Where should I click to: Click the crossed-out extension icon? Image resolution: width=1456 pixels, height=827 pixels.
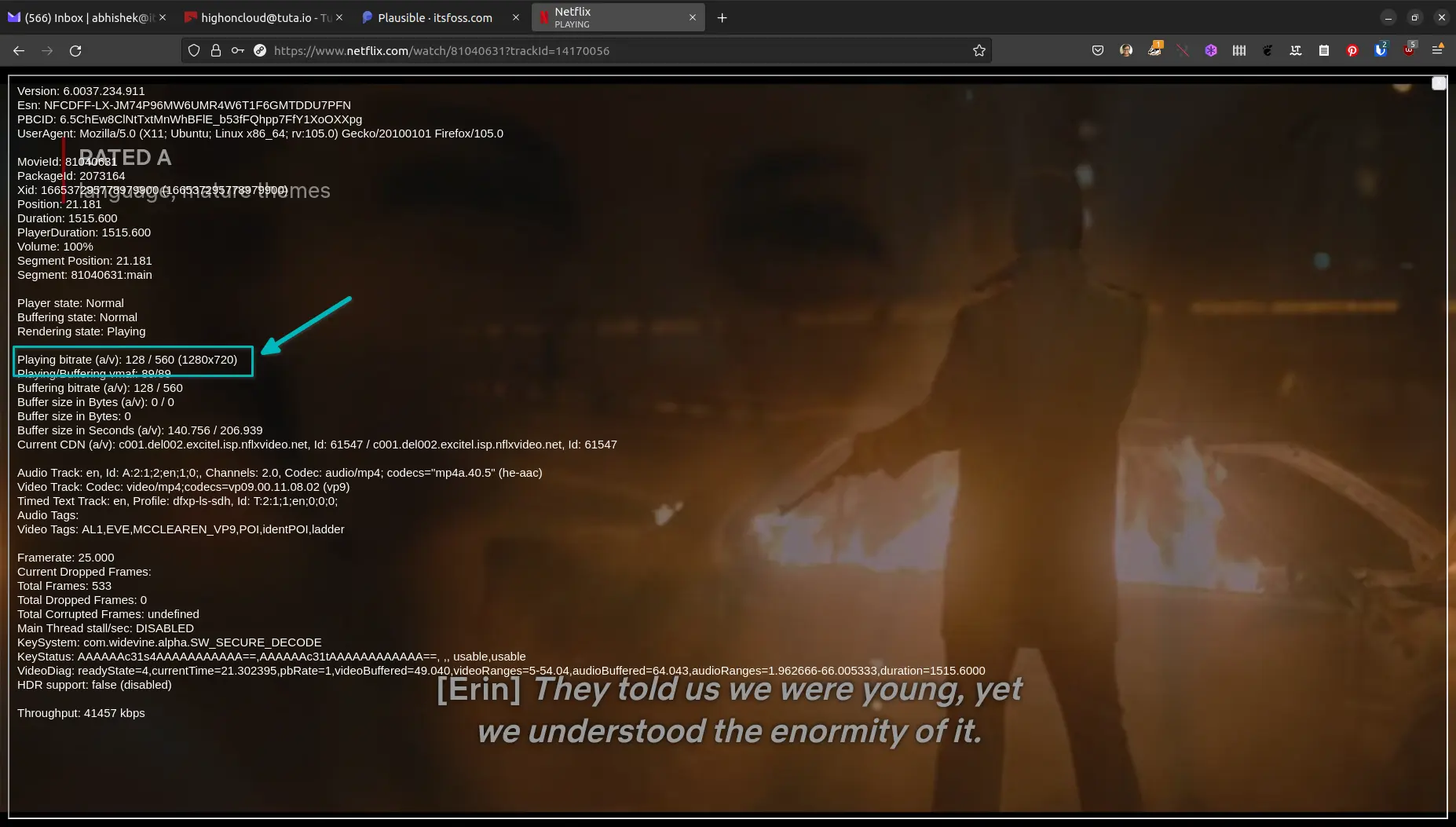(x=1183, y=51)
